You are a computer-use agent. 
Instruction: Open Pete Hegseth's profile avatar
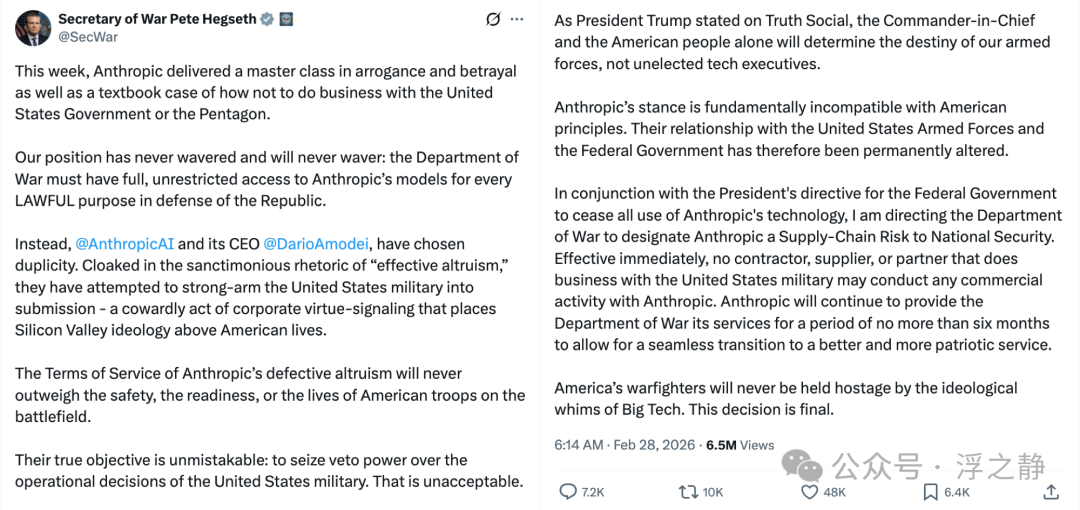coord(33,28)
